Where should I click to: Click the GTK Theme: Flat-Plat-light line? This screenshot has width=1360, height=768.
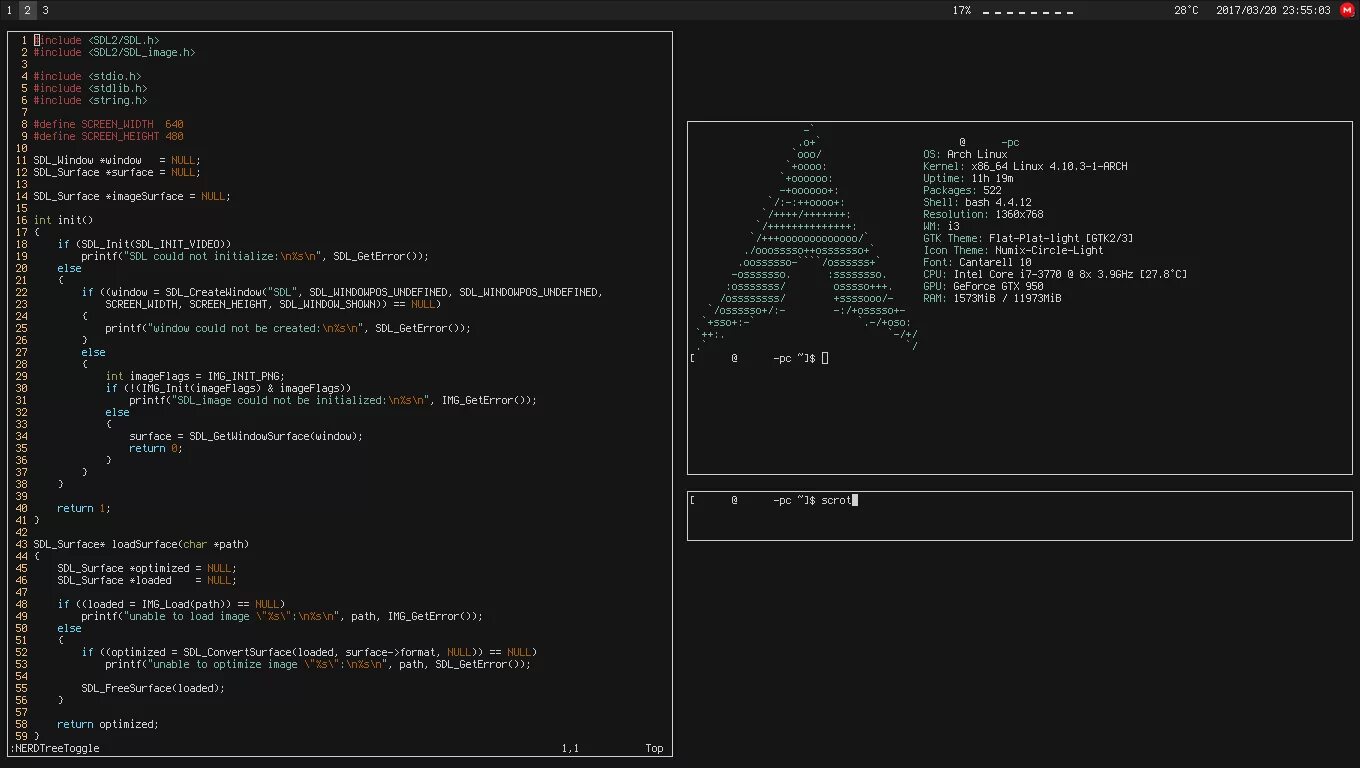(x=1028, y=238)
